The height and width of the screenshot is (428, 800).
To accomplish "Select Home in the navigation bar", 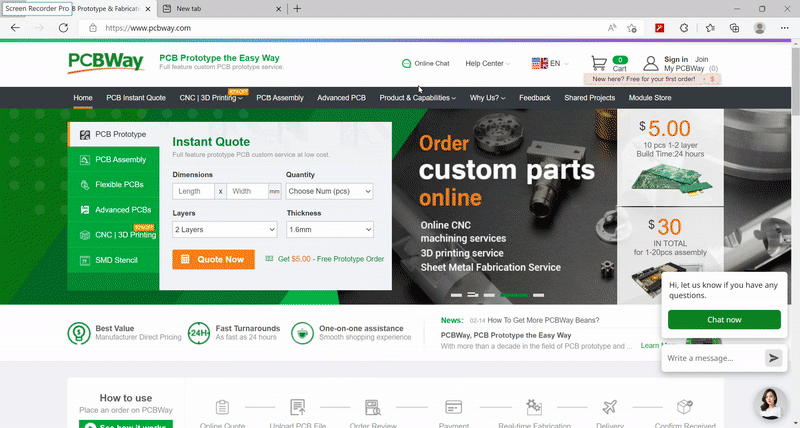I will 83,98.
